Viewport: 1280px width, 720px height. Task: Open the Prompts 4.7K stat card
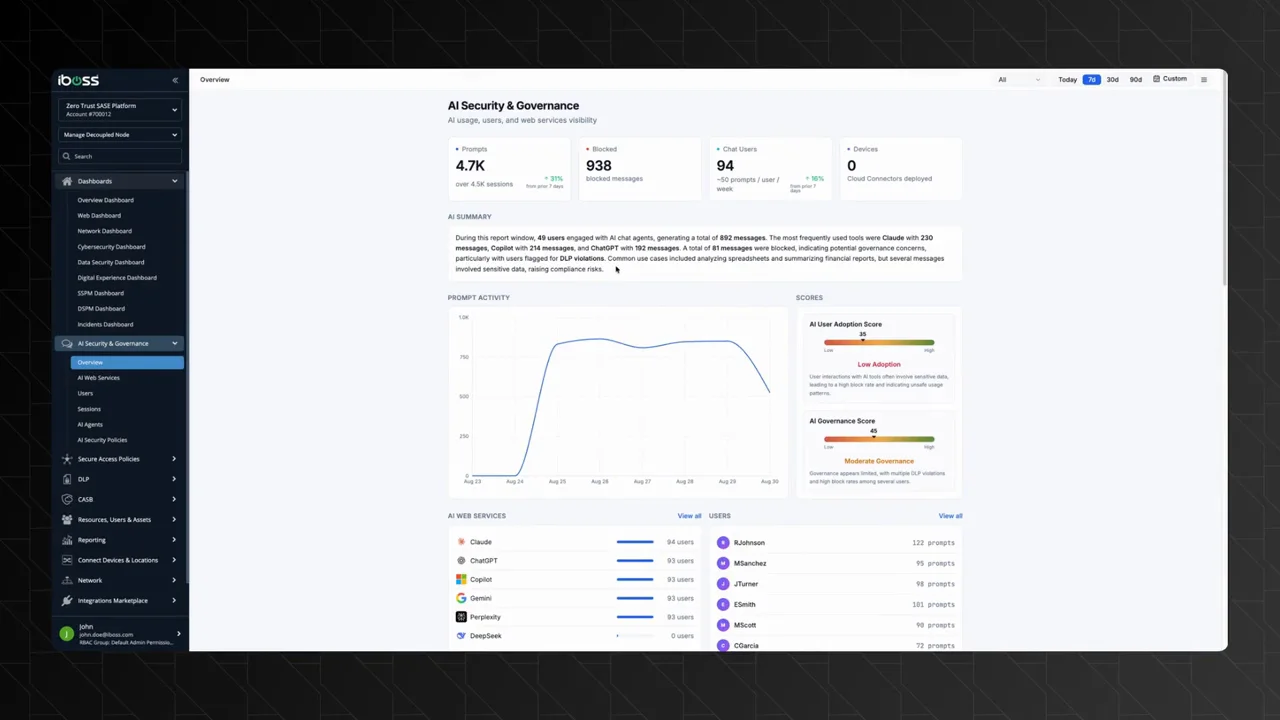508,170
